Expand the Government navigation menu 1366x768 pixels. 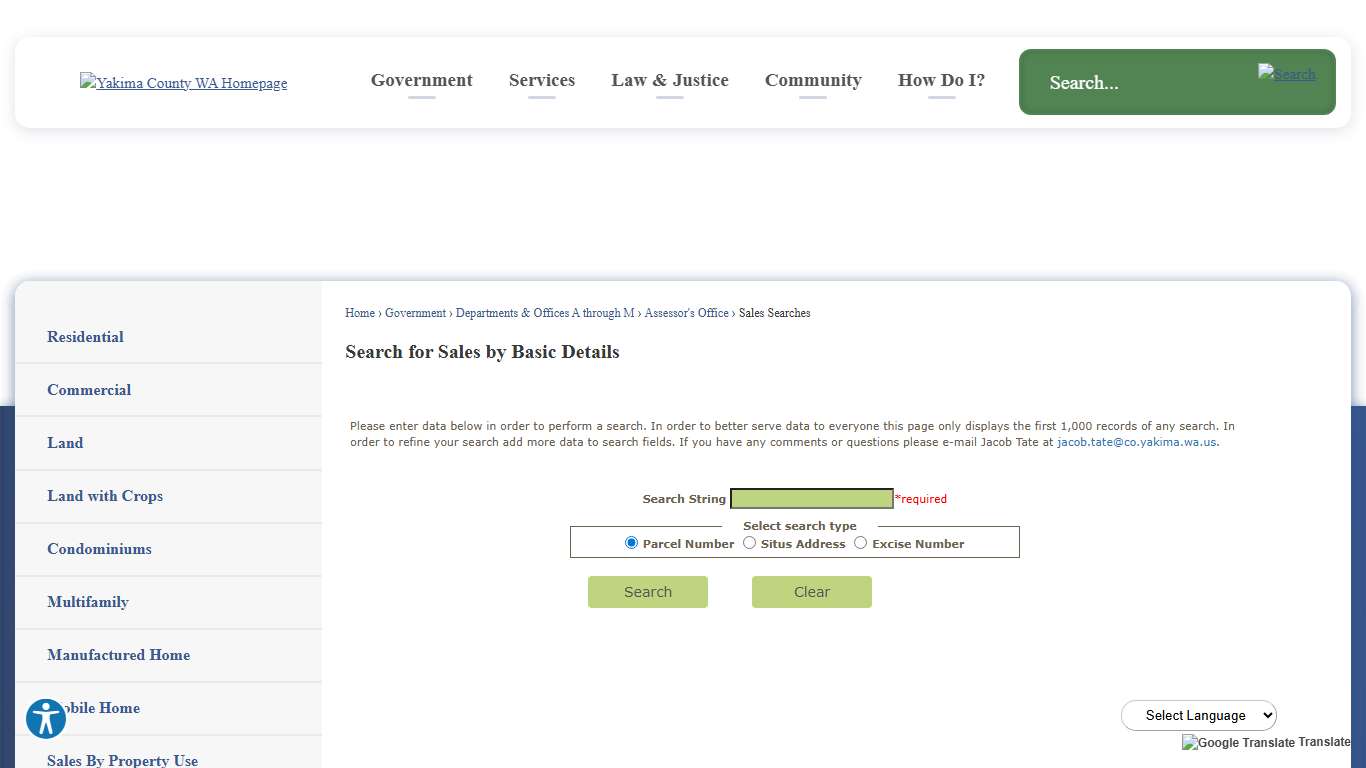(421, 80)
